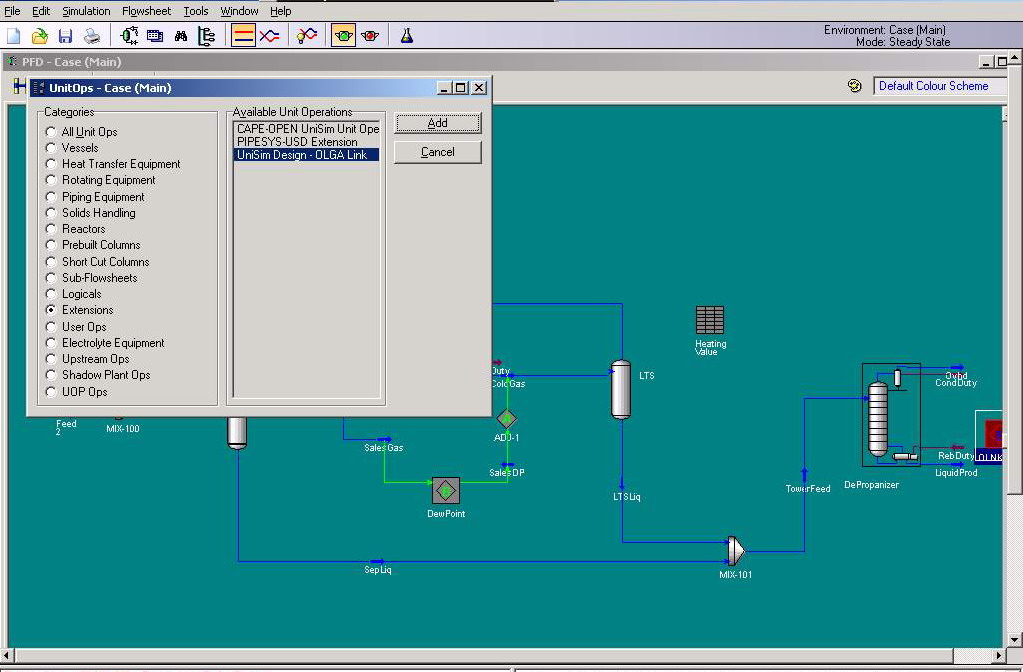Image resolution: width=1023 pixels, height=672 pixels.
Task: Select the All Unit Ops radio button
Action: click(51, 132)
